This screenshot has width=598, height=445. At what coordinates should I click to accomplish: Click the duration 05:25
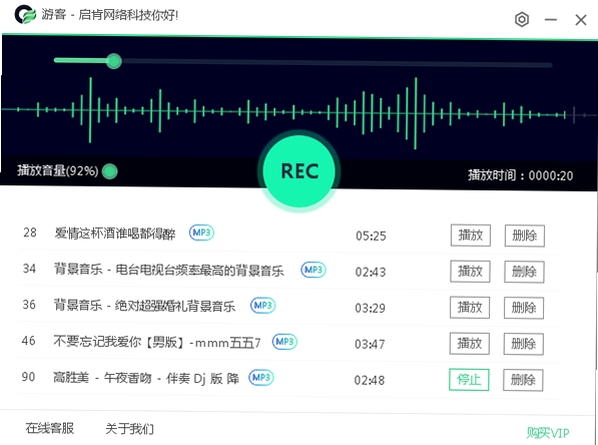(371, 236)
